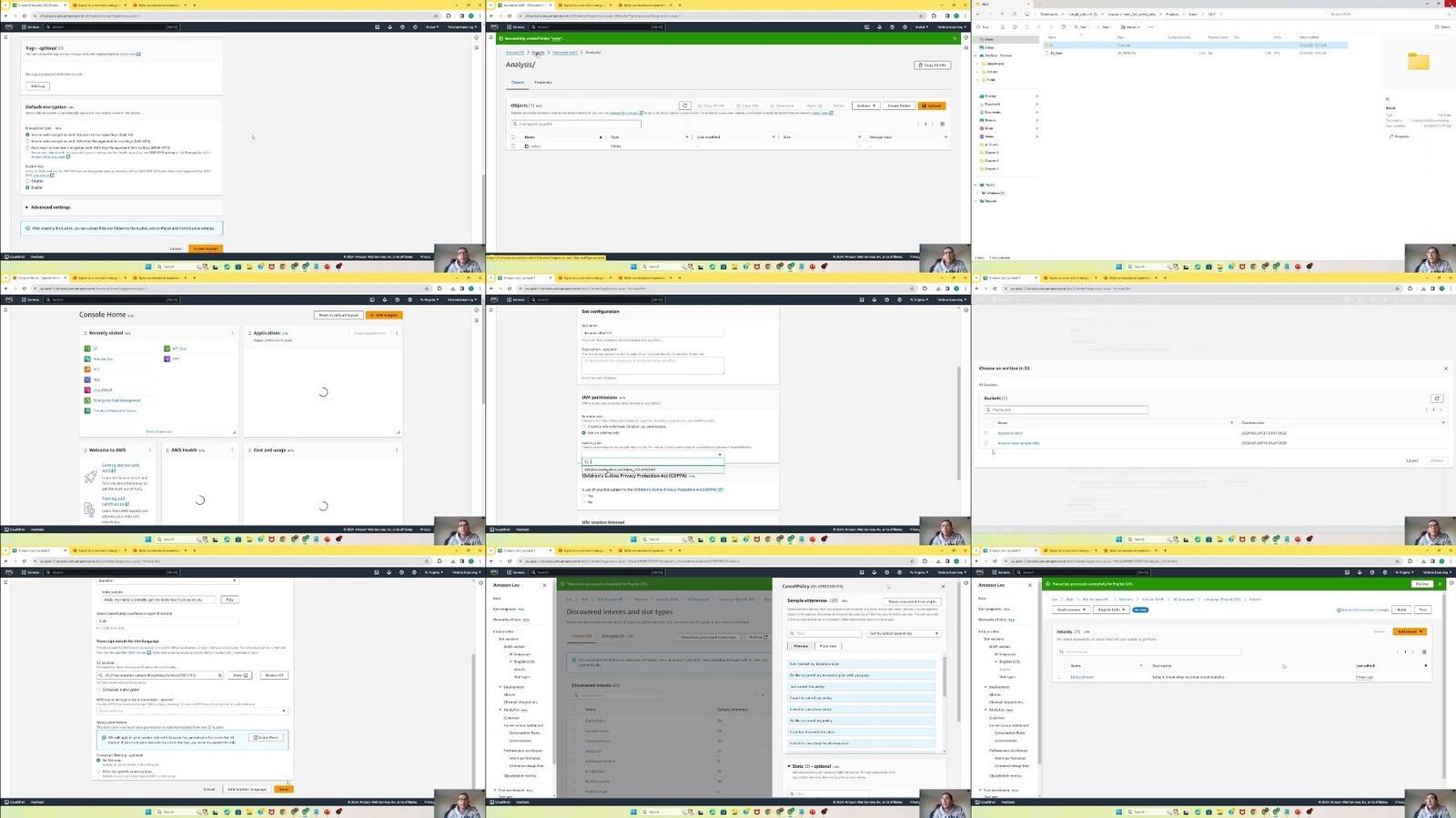Open the KMS key dropdown on transcript page
1456x818 pixels.
coord(192,711)
